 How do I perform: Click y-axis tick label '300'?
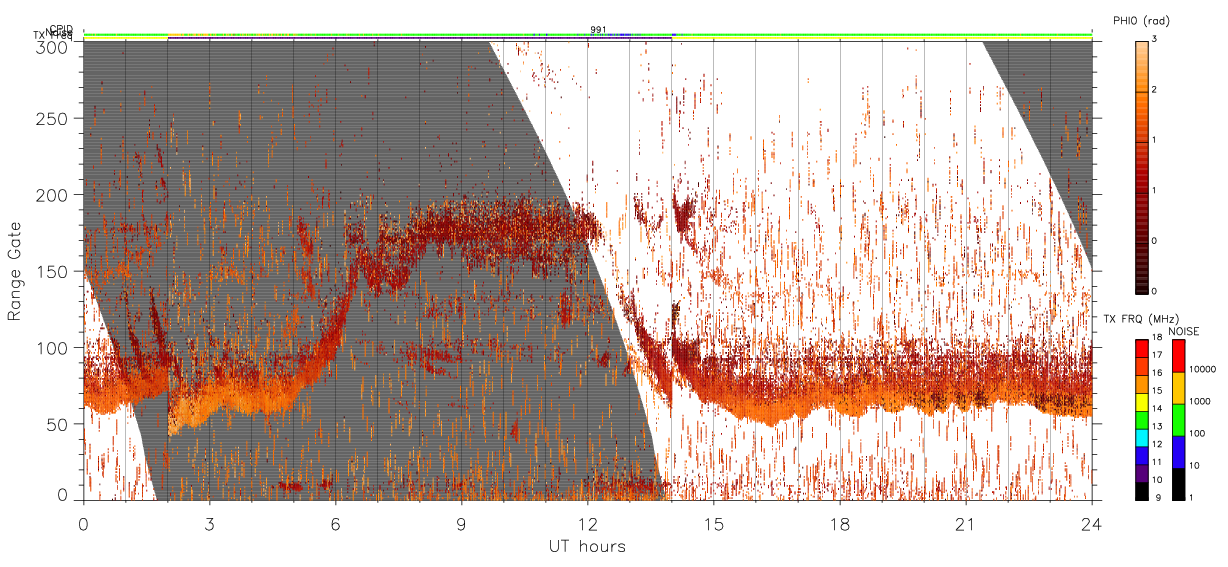point(52,46)
